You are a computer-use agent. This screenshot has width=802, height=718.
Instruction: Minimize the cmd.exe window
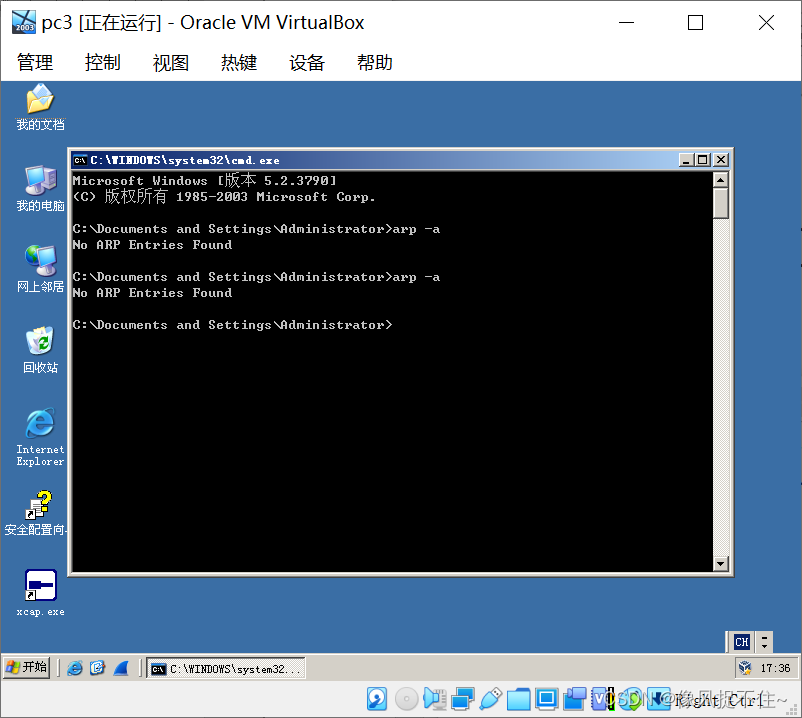click(x=686, y=160)
